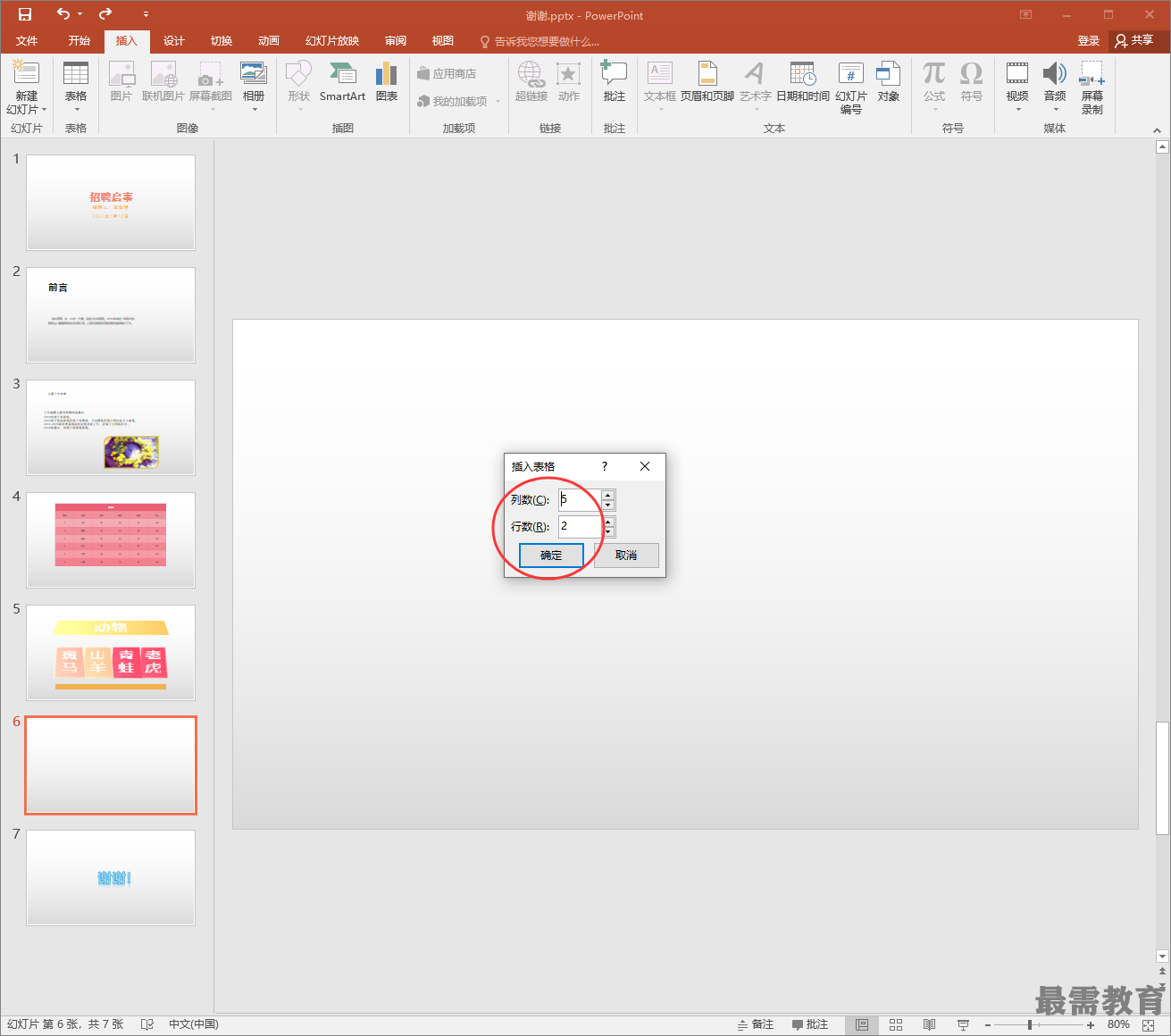Click the 共享 share button
The image size is (1171, 1036).
(x=1134, y=40)
